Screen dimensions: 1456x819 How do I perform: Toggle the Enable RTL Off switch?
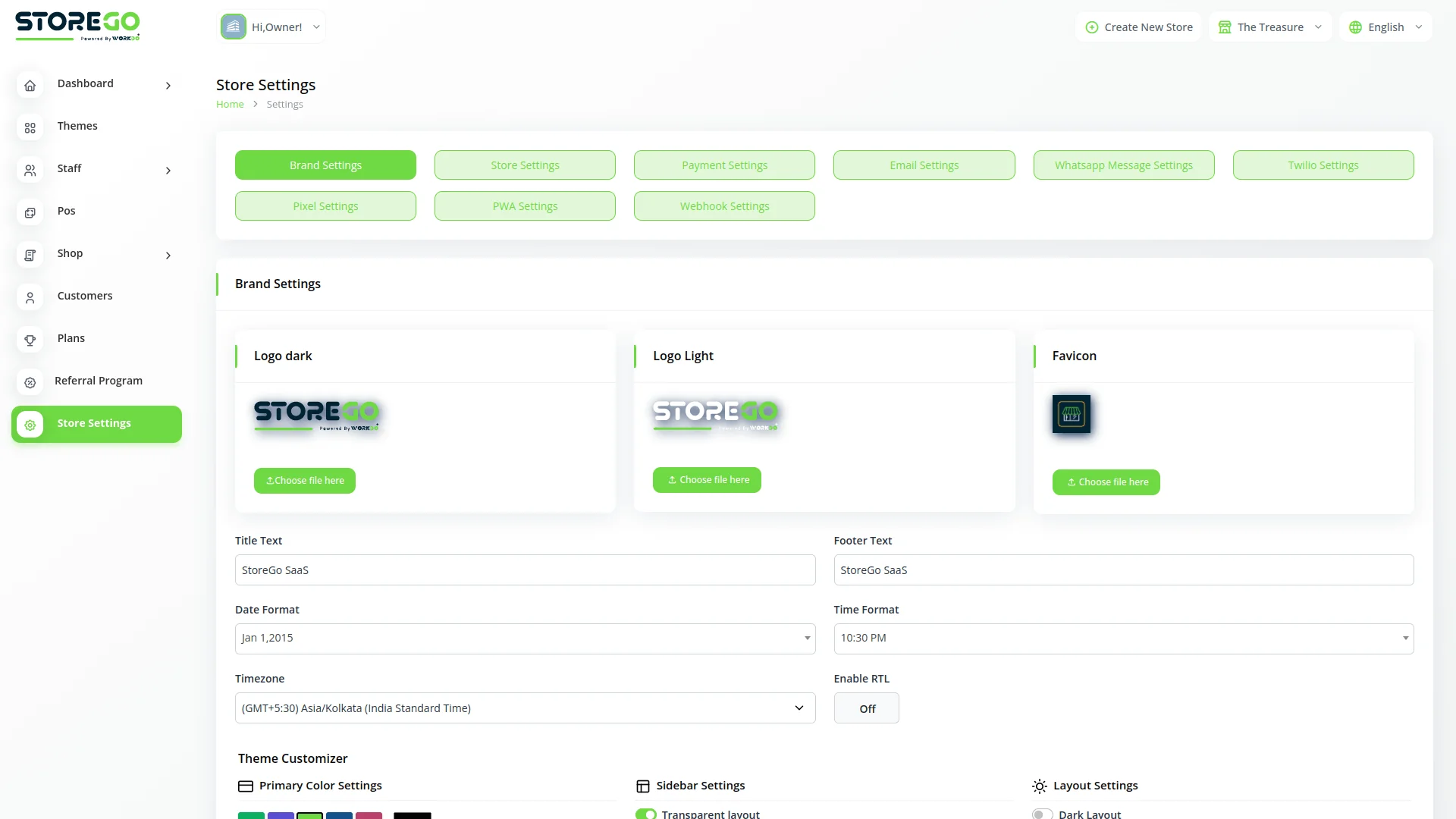[x=866, y=708]
